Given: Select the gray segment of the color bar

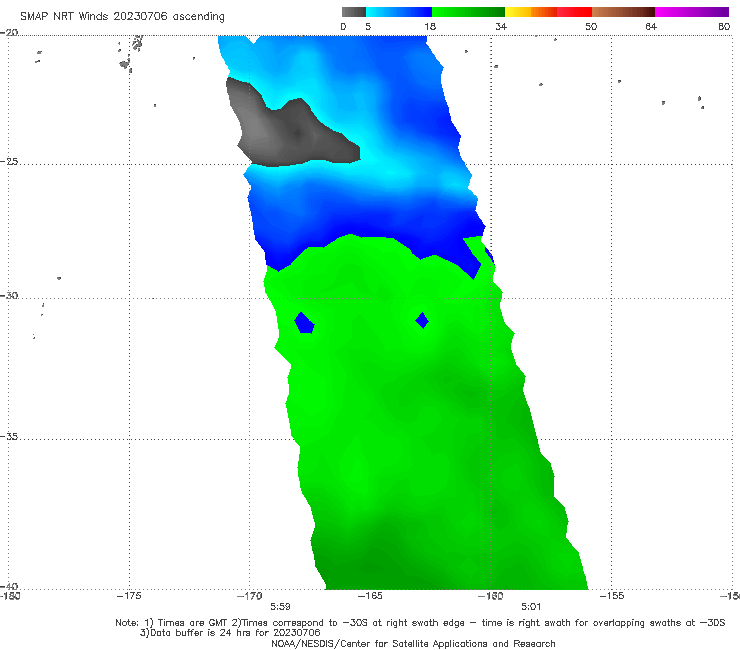Looking at the screenshot, I should (x=354, y=12).
